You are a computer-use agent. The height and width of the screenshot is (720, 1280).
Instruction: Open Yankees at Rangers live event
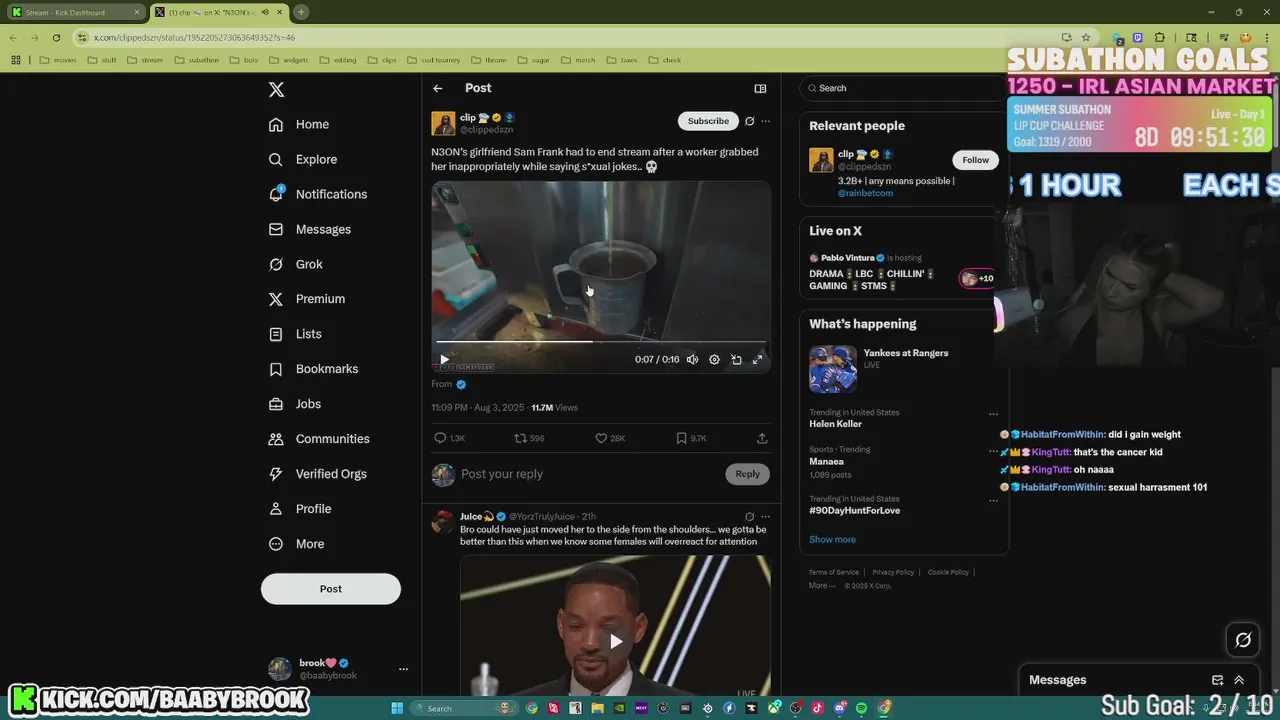[x=902, y=369]
